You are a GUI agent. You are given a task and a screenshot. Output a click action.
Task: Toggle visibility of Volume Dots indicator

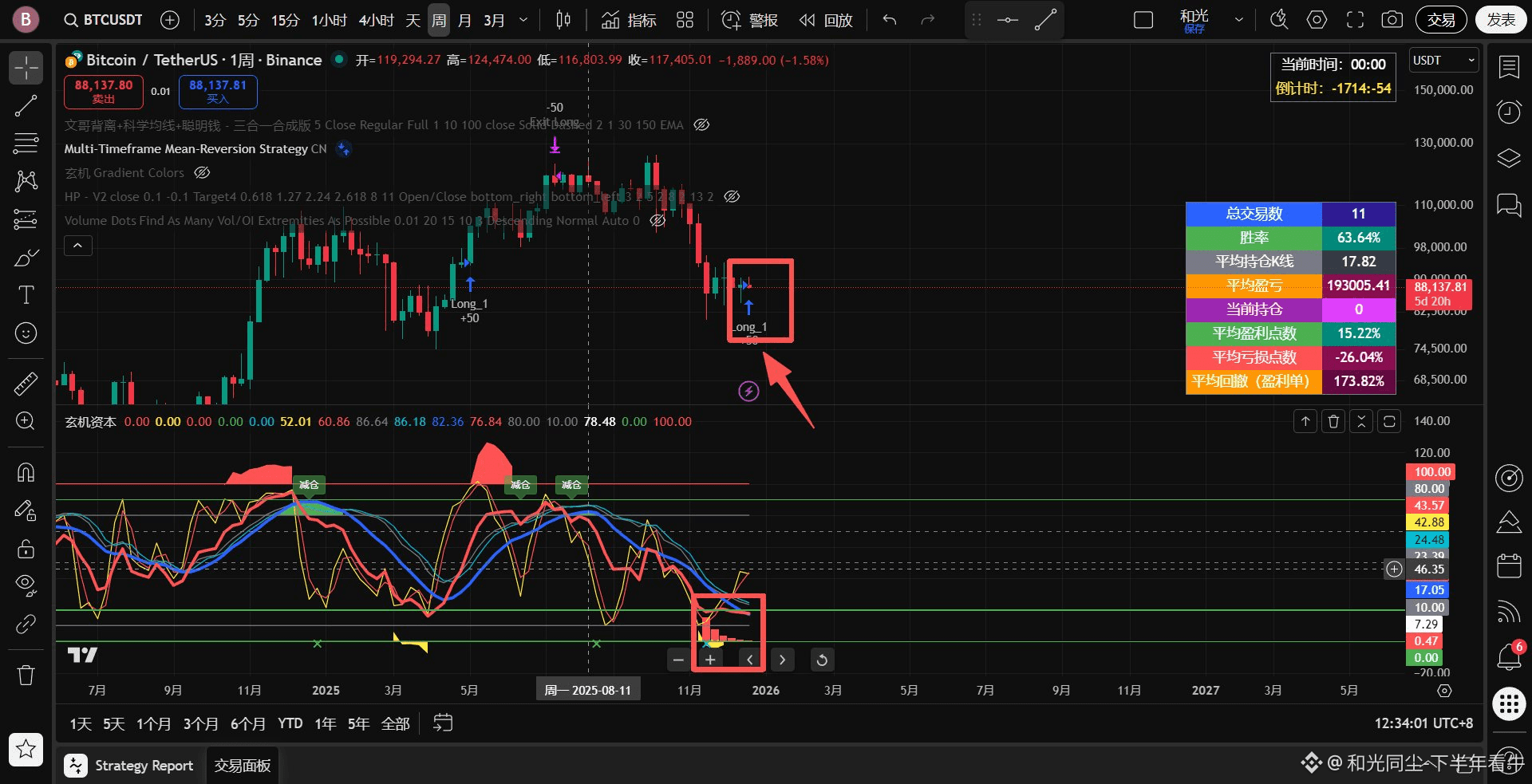coord(657,221)
